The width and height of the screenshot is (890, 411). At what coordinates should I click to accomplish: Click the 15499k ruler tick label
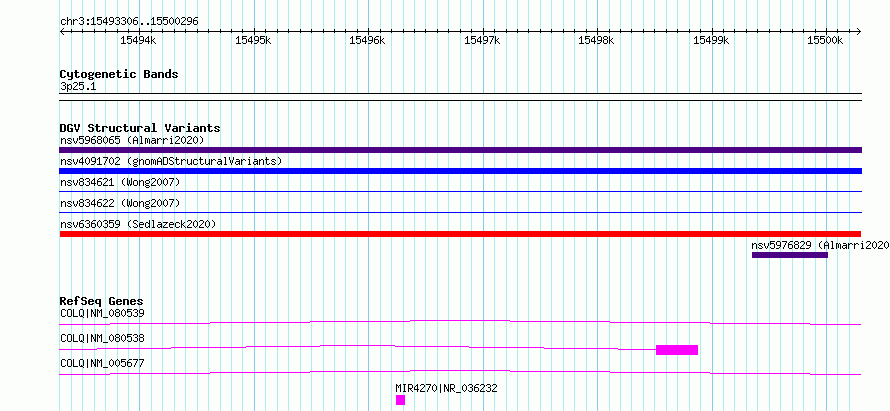(711, 40)
